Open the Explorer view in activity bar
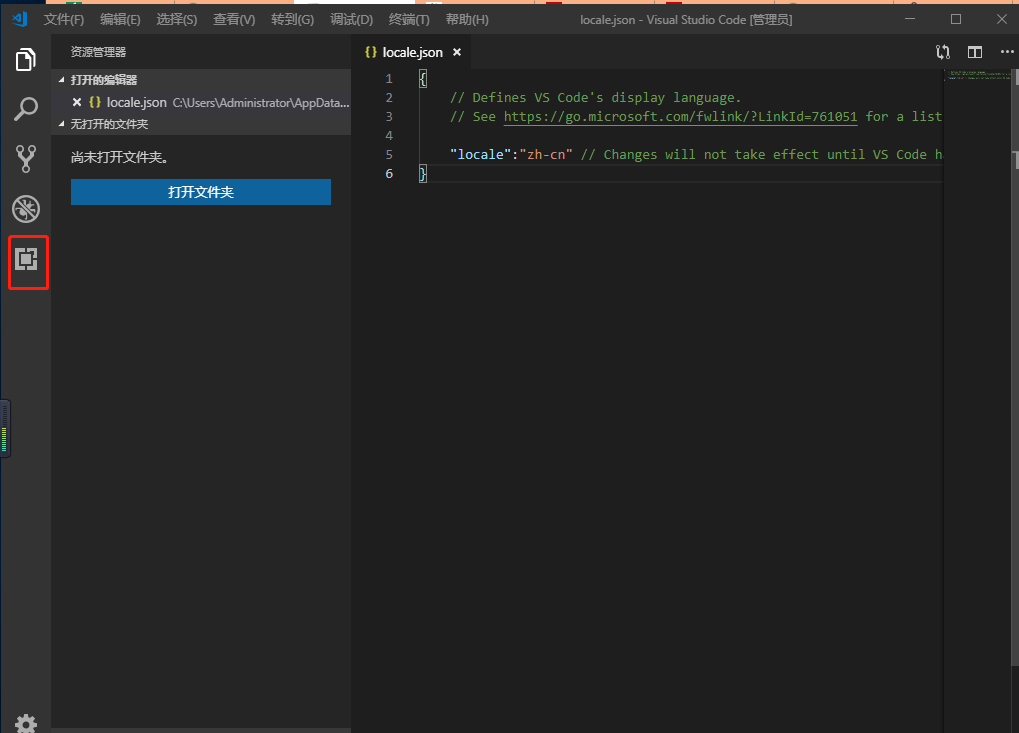The image size is (1019, 733). pos(25,60)
